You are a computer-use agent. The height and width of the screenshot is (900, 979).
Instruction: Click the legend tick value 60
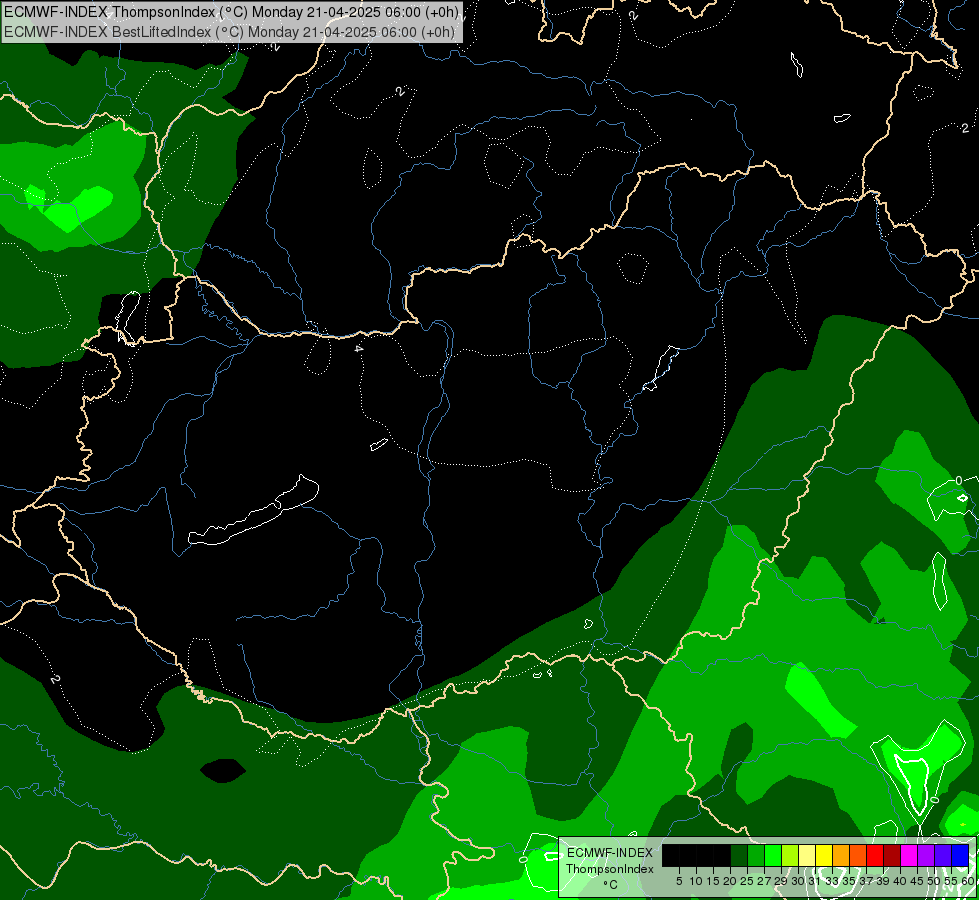click(x=968, y=881)
